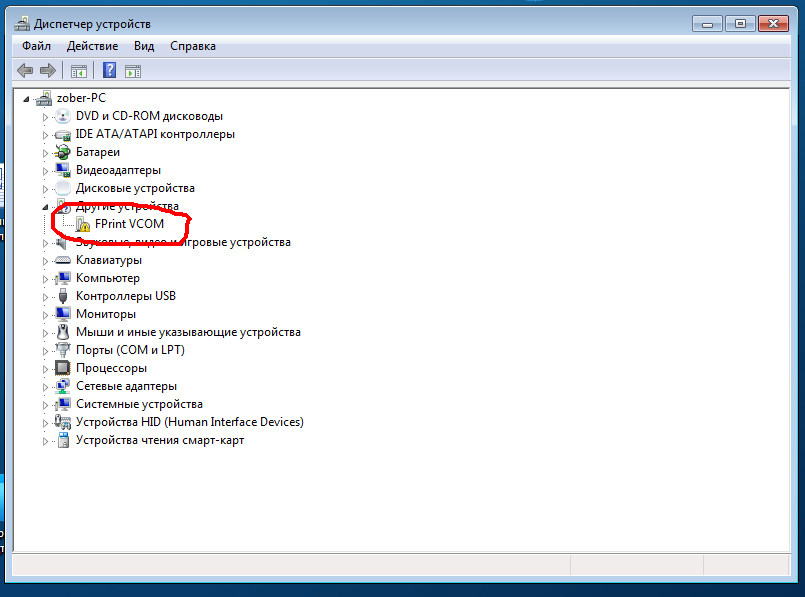Click the Device Manager title bar icon
Screen dimensions: 805x597
point(22,24)
